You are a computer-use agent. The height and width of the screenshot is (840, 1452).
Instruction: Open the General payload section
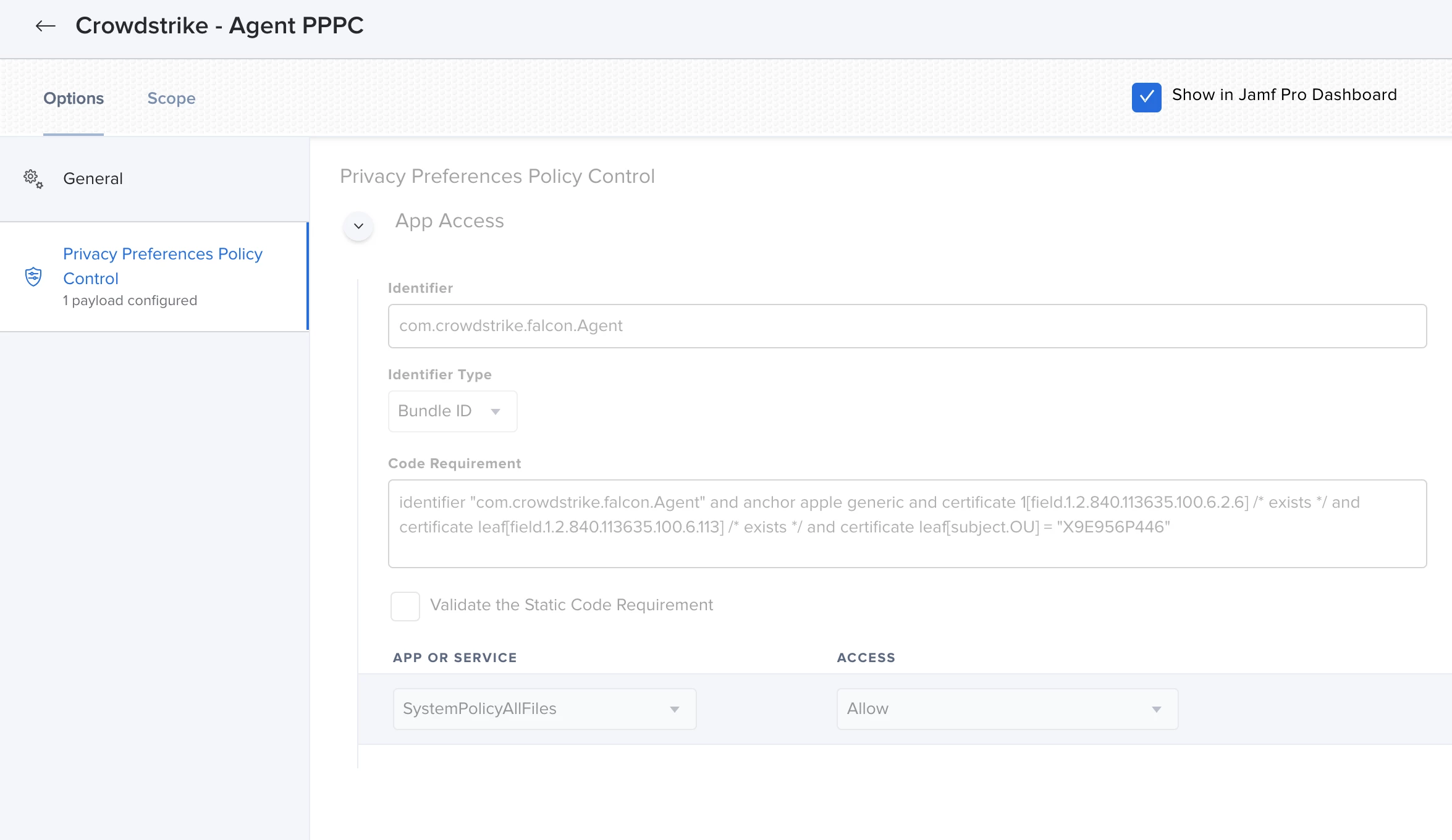[x=93, y=178]
